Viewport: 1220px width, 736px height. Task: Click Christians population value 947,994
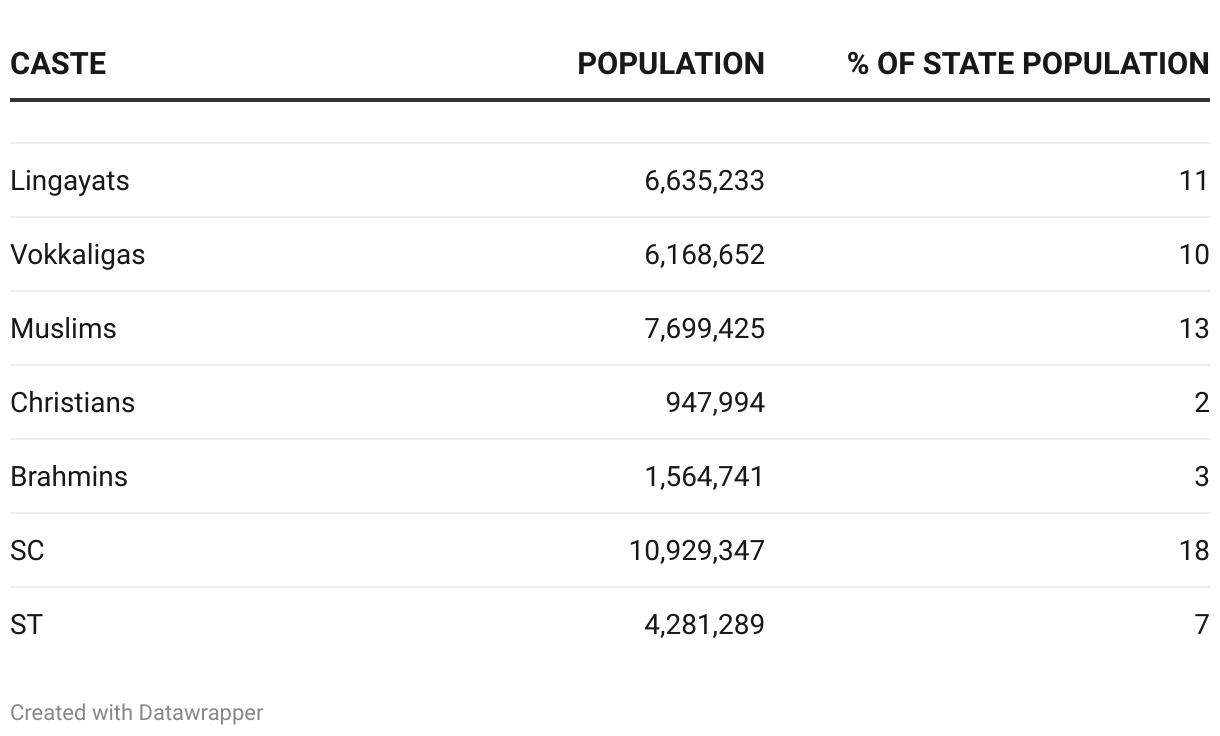point(714,403)
